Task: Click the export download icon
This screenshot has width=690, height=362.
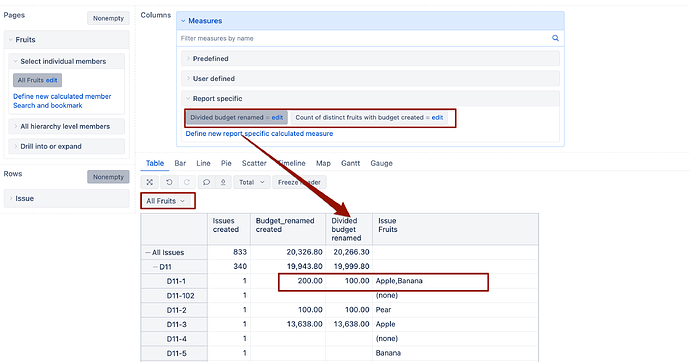Action: click(x=223, y=182)
